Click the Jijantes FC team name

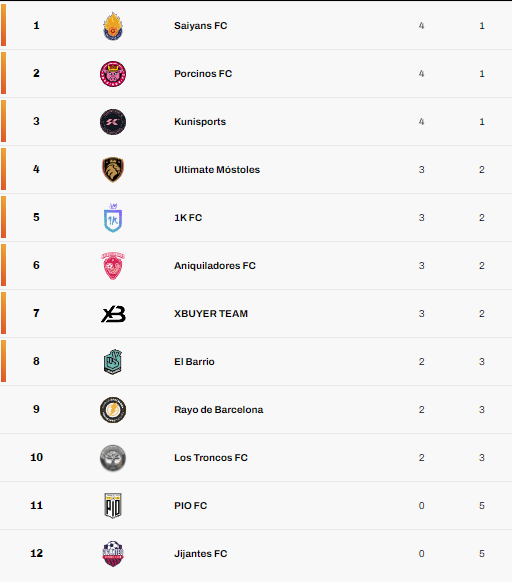(200, 554)
